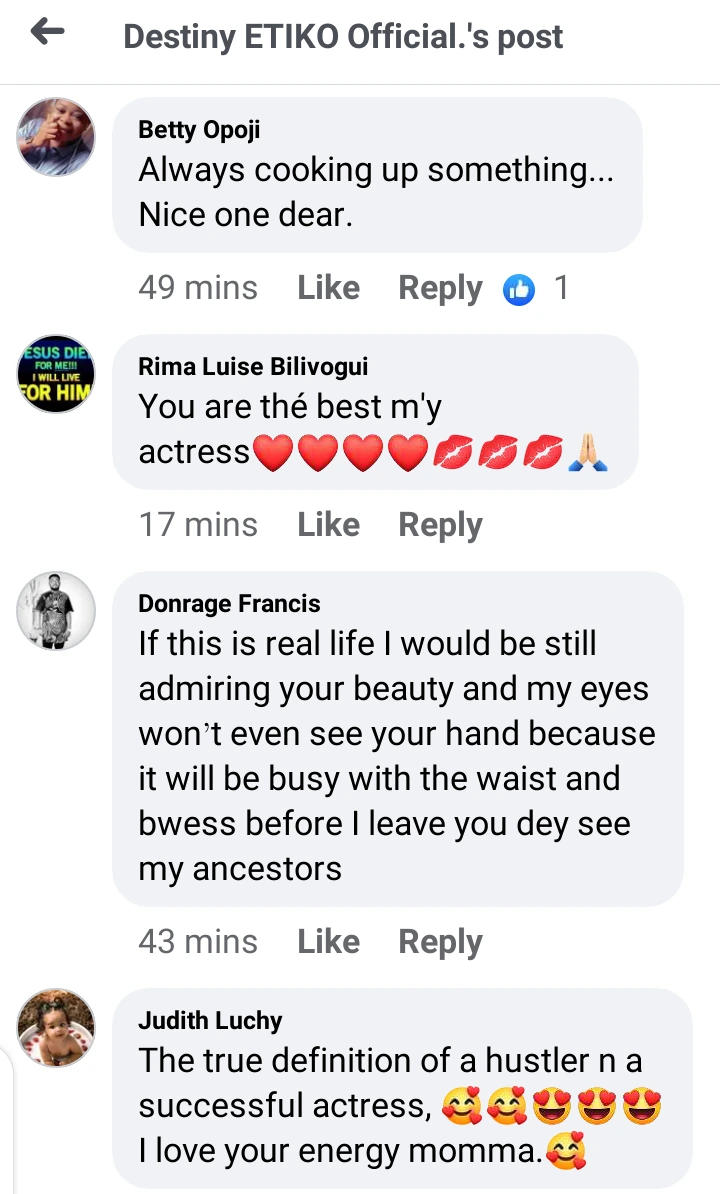
Task: Tap the blue thumbs-up reaction icon
Action: tap(518, 289)
